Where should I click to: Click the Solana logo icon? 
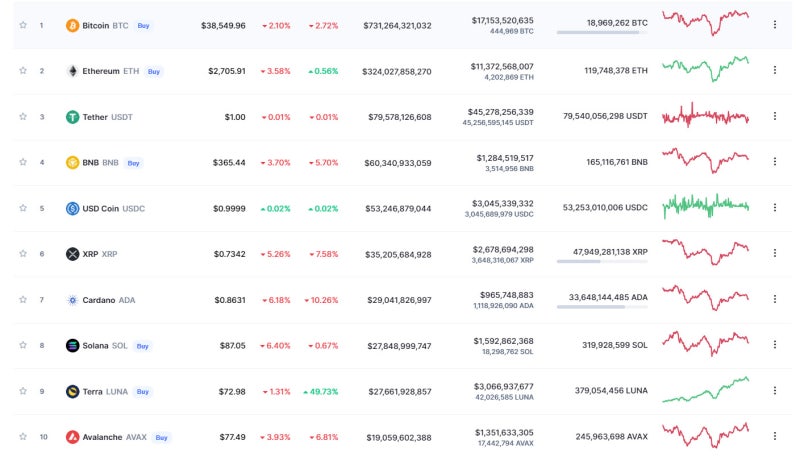pos(72,345)
